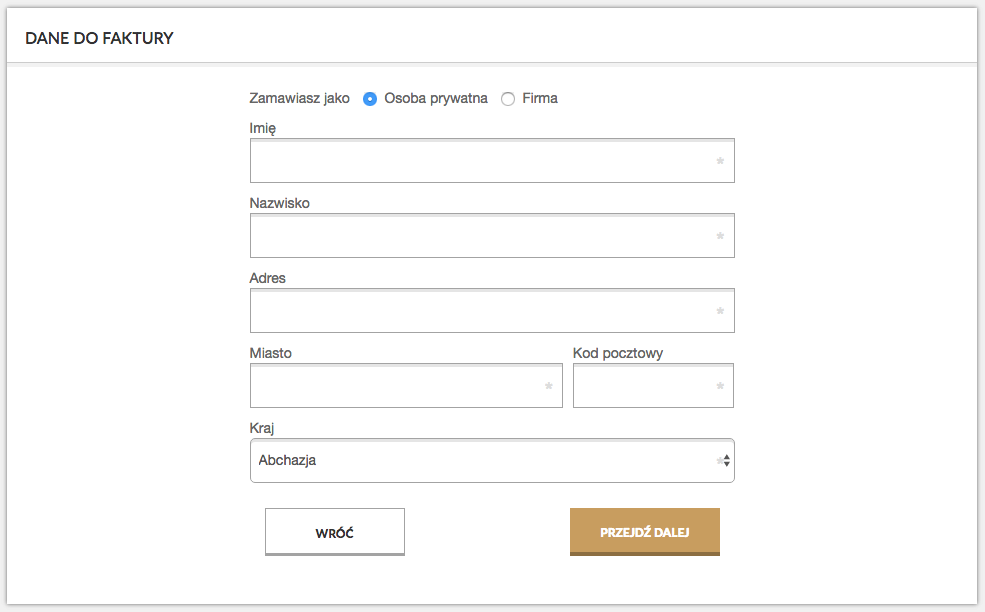Select the Osoba prywatna radio button
Image resolution: width=985 pixels, height=612 pixels.
(x=370, y=99)
